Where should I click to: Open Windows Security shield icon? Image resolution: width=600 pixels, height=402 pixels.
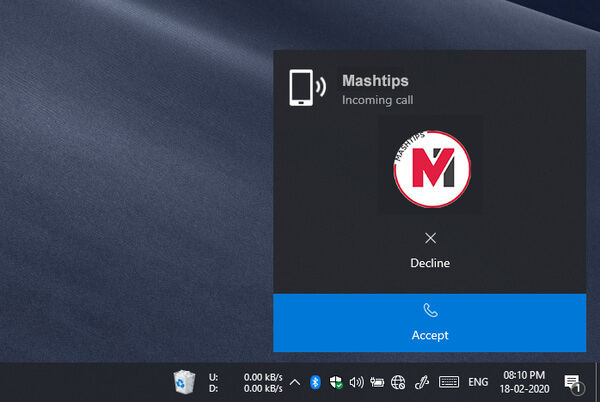pos(336,382)
